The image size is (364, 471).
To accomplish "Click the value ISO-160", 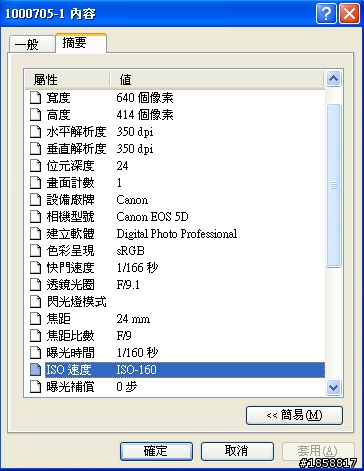I will click(136, 370).
